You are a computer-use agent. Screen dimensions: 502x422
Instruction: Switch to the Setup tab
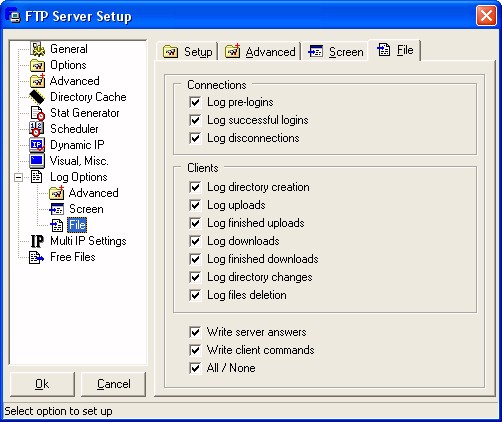point(187,52)
